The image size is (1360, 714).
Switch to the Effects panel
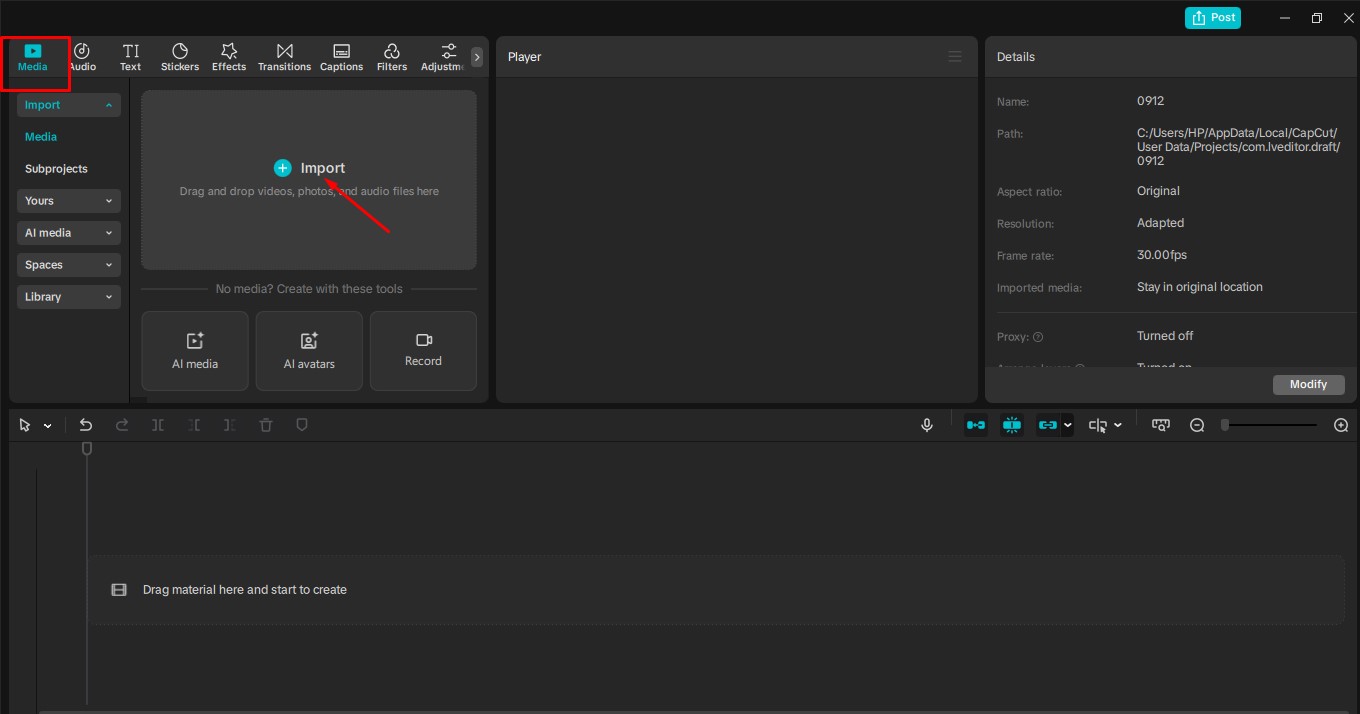pyautogui.click(x=228, y=56)
